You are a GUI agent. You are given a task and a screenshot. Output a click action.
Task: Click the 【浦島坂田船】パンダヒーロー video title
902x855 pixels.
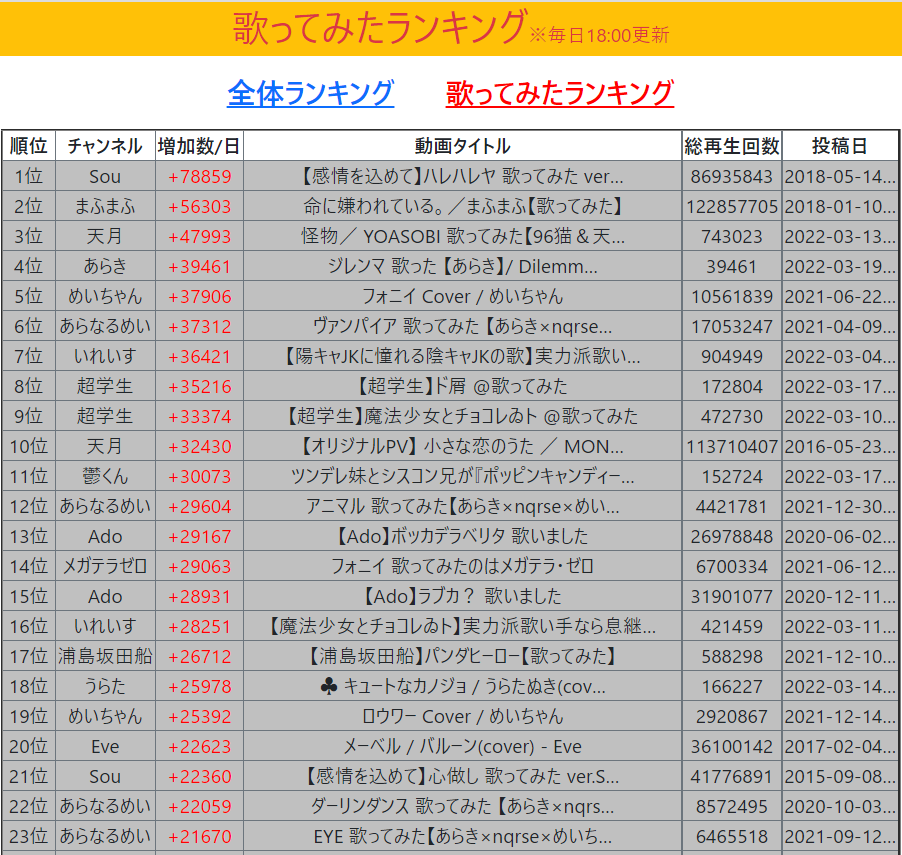click(463, 656)
